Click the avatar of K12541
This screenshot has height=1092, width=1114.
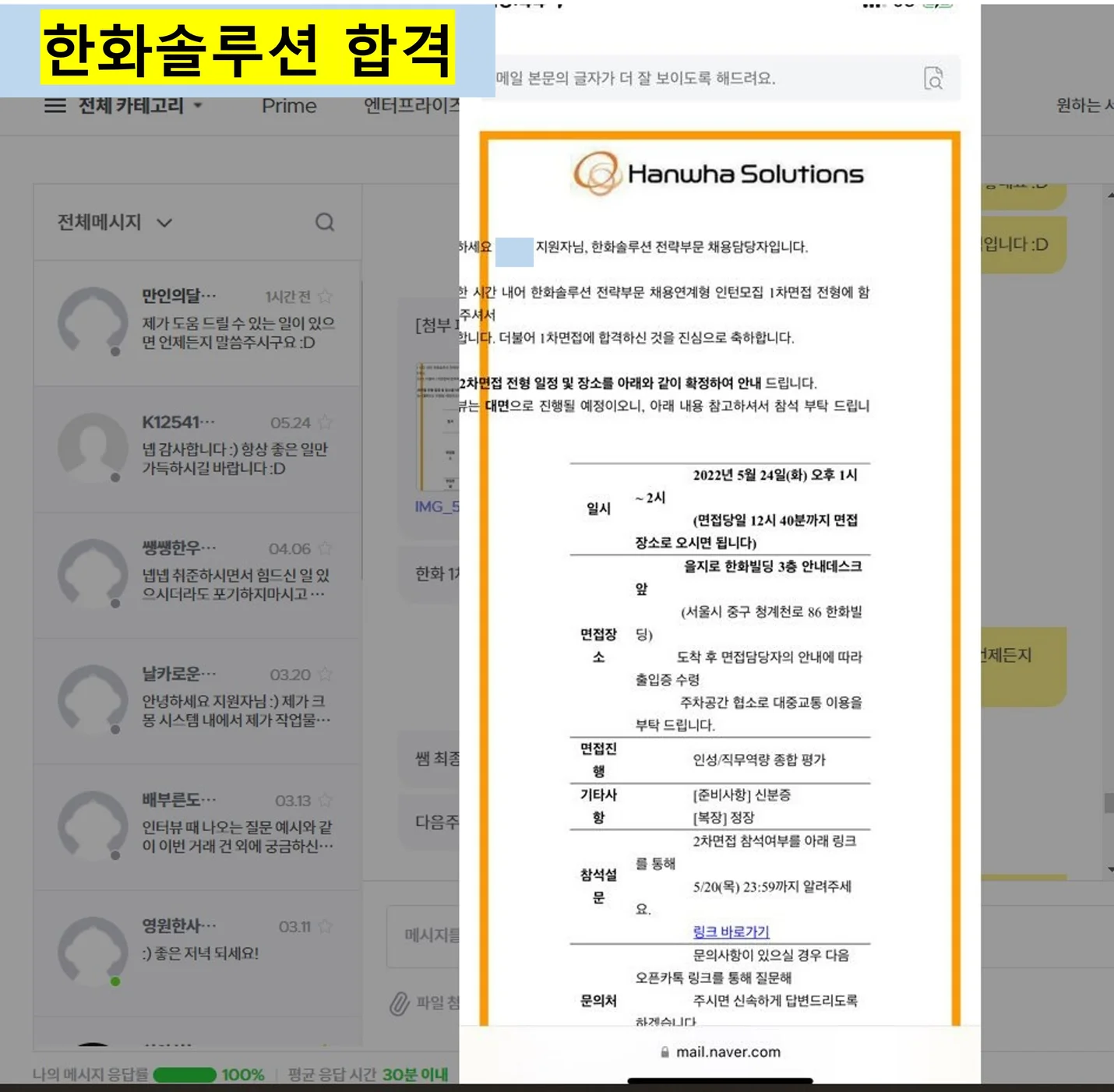pos(93,448)
